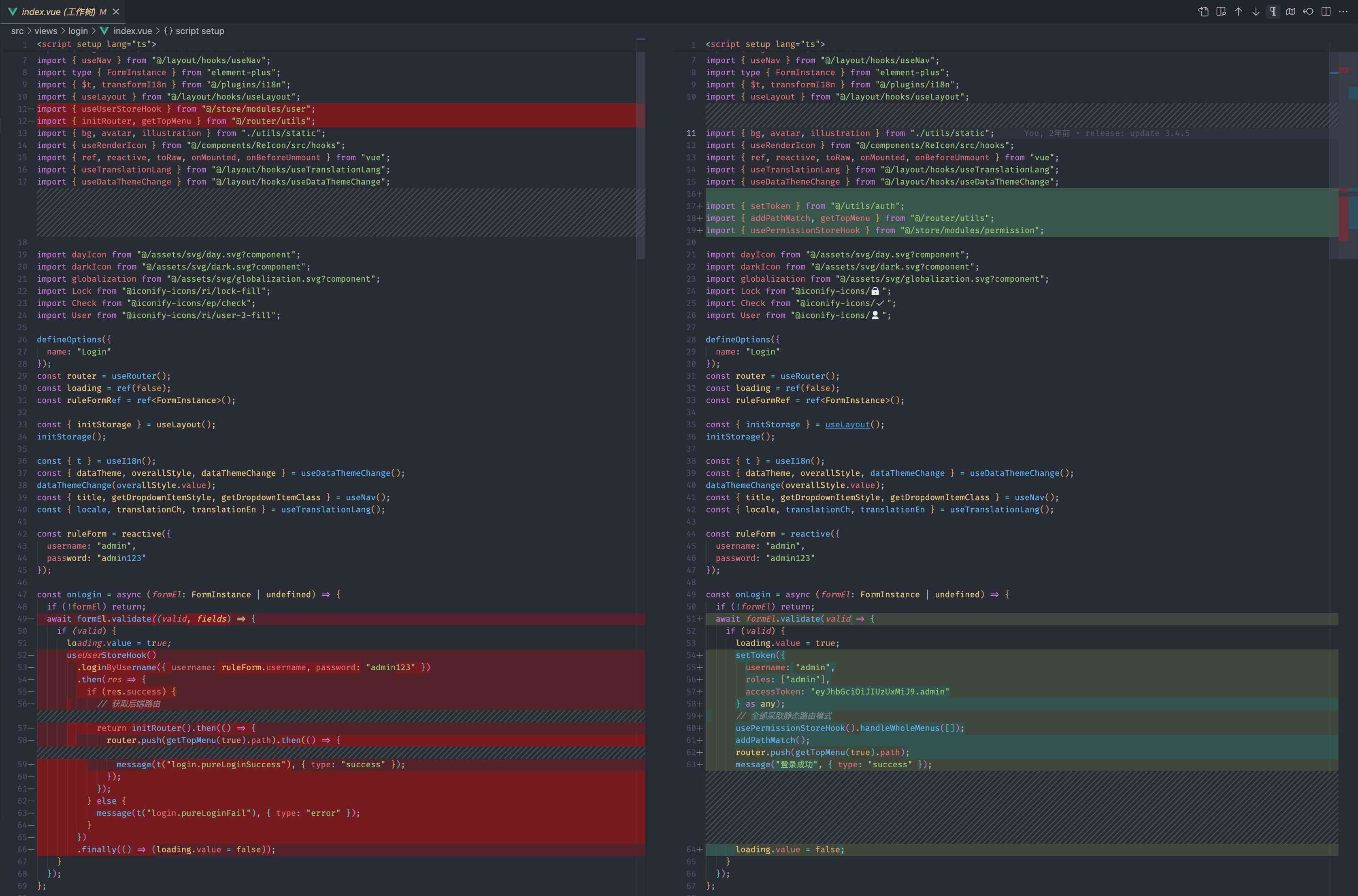Screen dimensions: 1358x896
Task: Click the 'src' breadcrumb item
Action: 17,31
